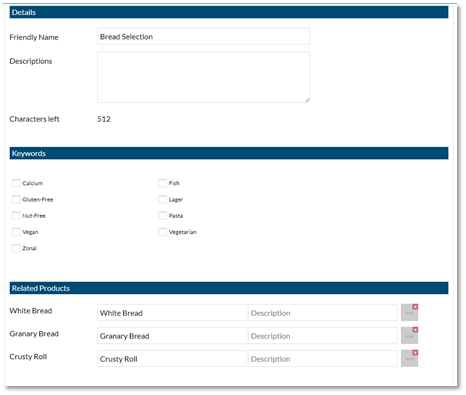466x395 pixels.
Task: Open the gray image placeholder for White Bread
Action: coord(409,313)
